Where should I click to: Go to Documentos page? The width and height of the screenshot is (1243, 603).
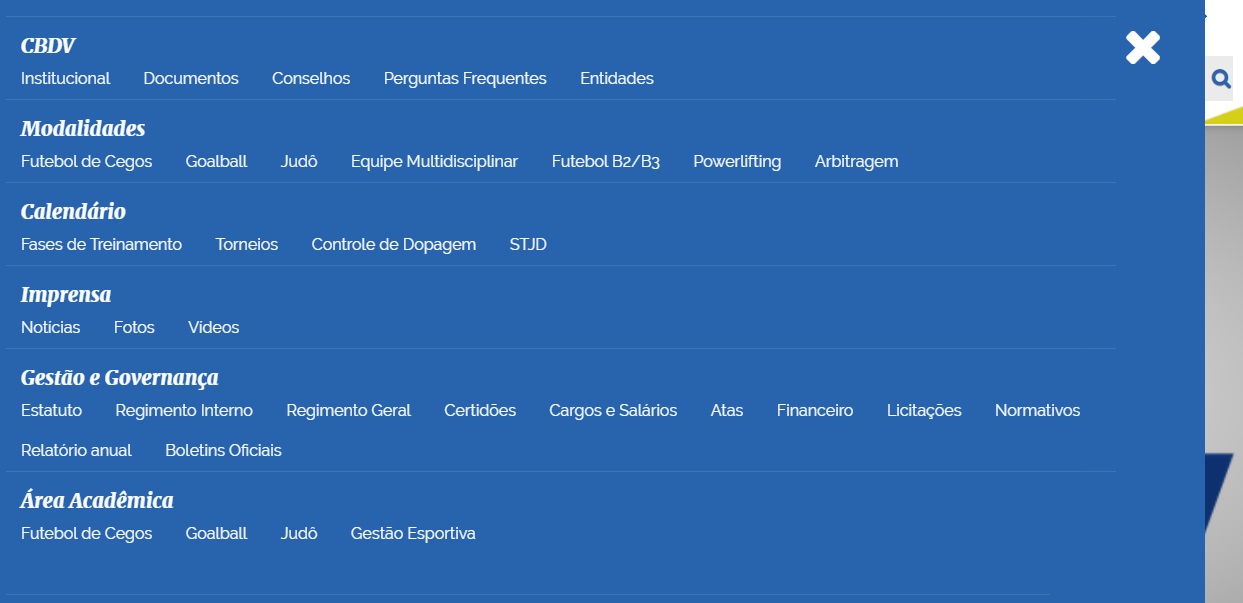pos(191,78)
